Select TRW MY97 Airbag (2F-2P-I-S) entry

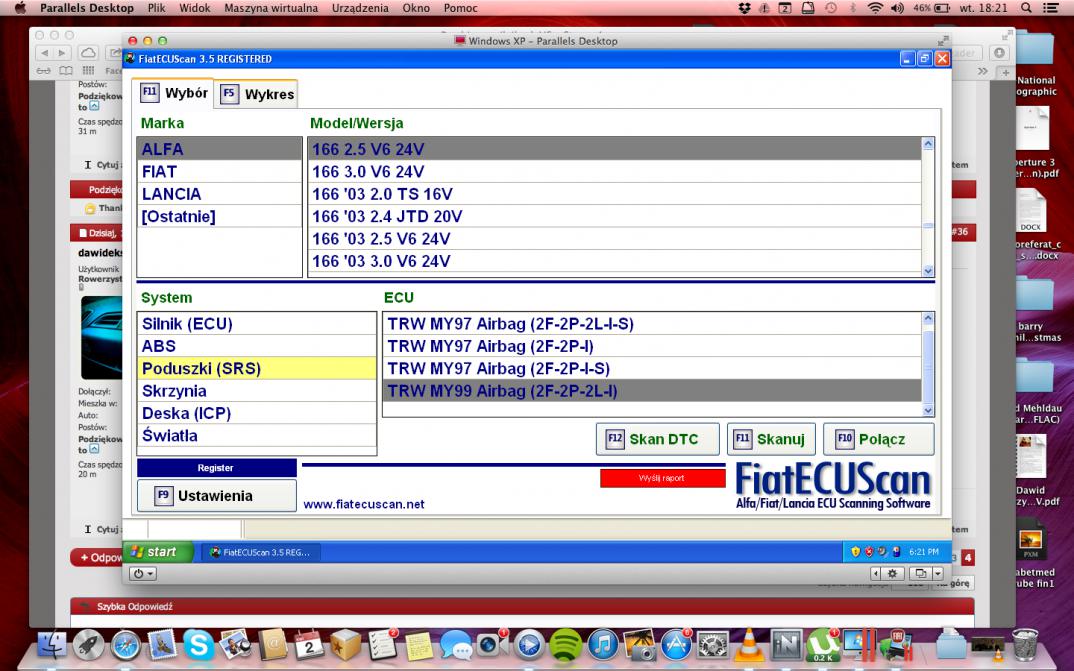pos(652,368)
